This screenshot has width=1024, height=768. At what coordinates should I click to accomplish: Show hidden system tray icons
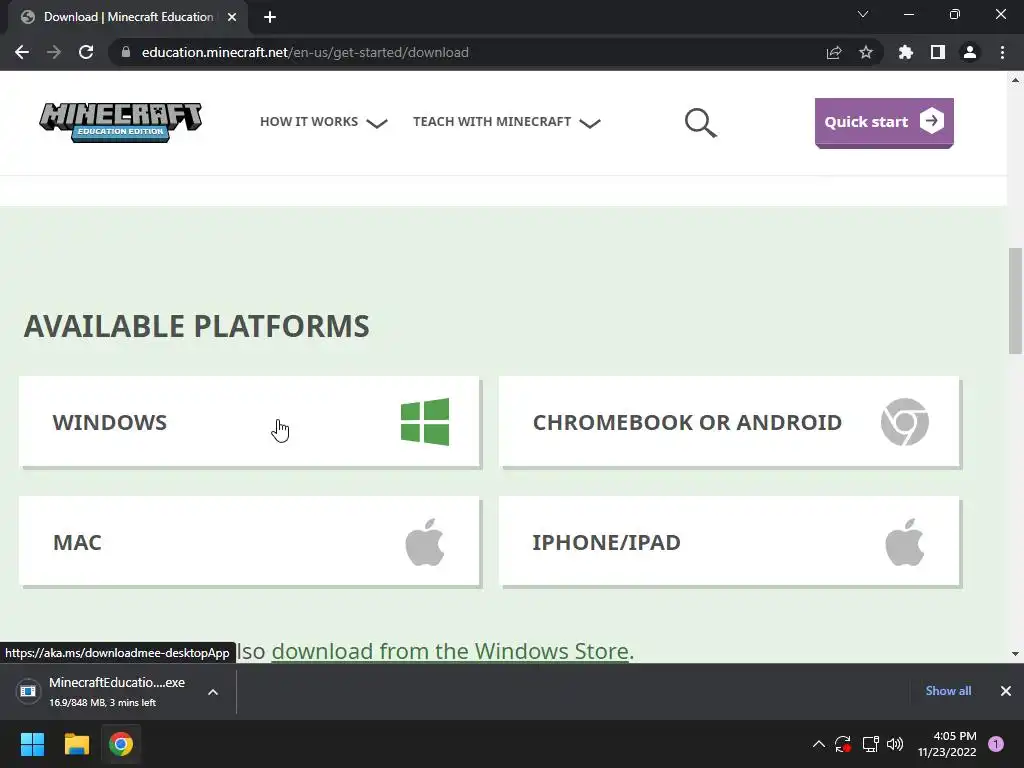coord(818,744)
